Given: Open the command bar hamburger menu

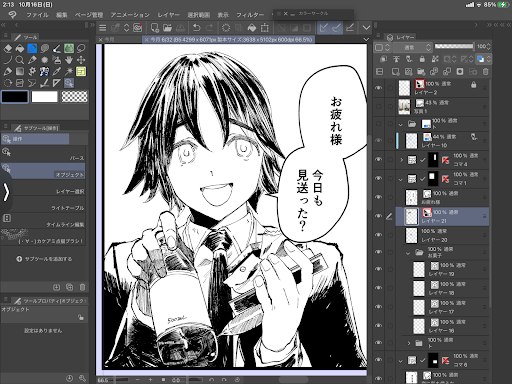Looking at the screenshot, I should coord(103,28).
